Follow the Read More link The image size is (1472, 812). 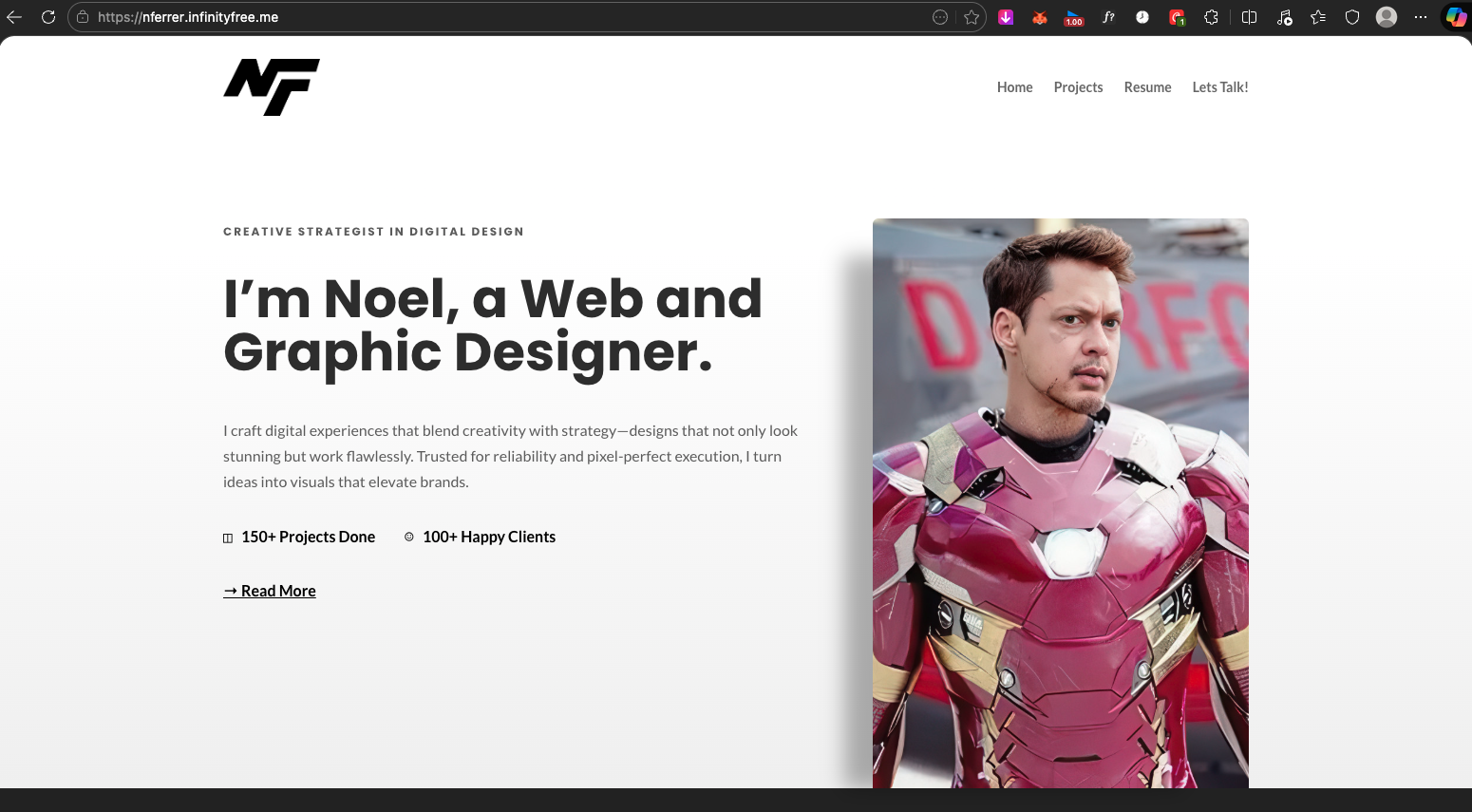270,591
